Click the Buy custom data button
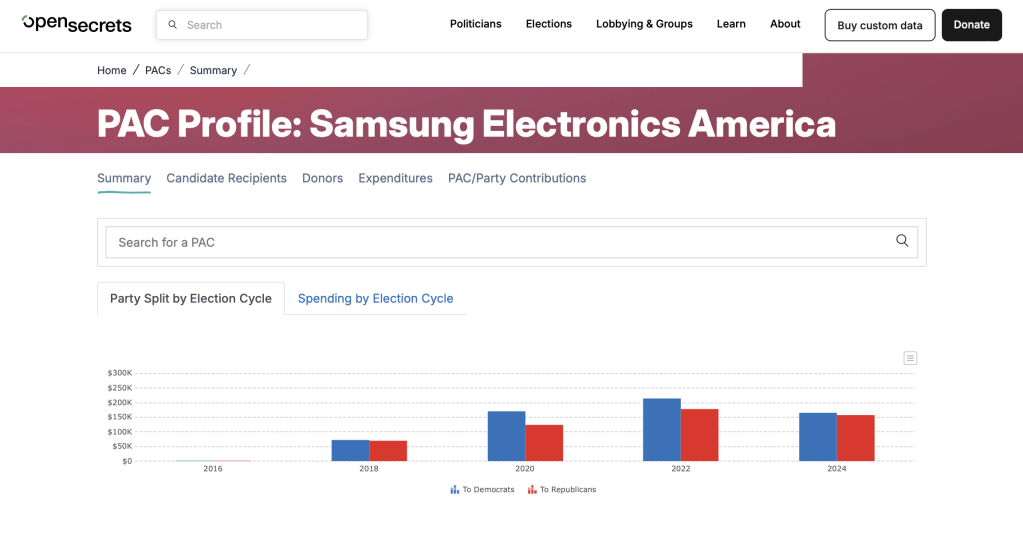The width and height of the screenshot is (1023, 545). [880, 25]
